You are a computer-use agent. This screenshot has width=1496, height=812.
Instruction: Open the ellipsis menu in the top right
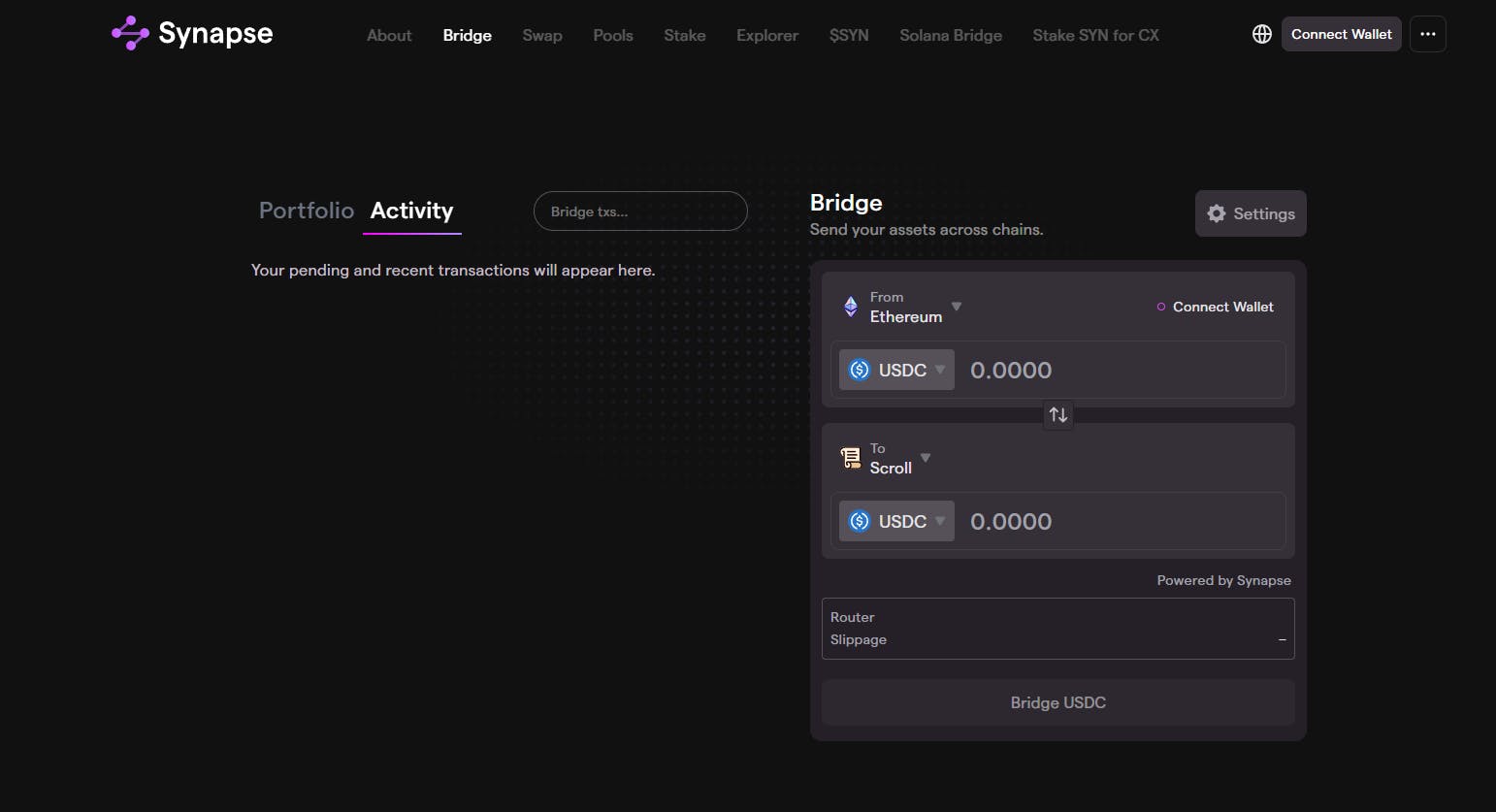[1427, 33]
